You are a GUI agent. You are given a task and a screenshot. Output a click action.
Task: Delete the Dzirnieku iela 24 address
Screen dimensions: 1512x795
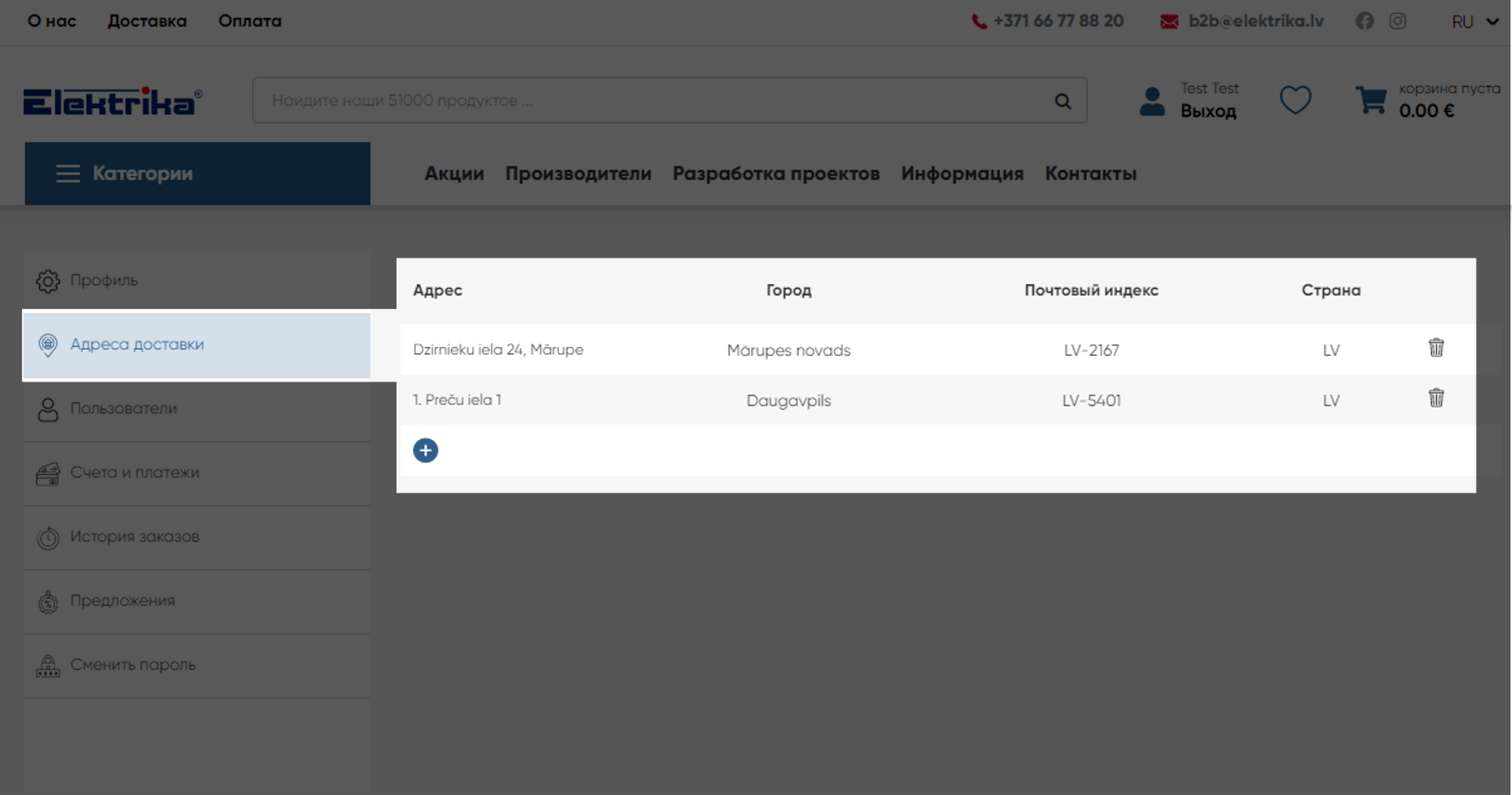1436,348
